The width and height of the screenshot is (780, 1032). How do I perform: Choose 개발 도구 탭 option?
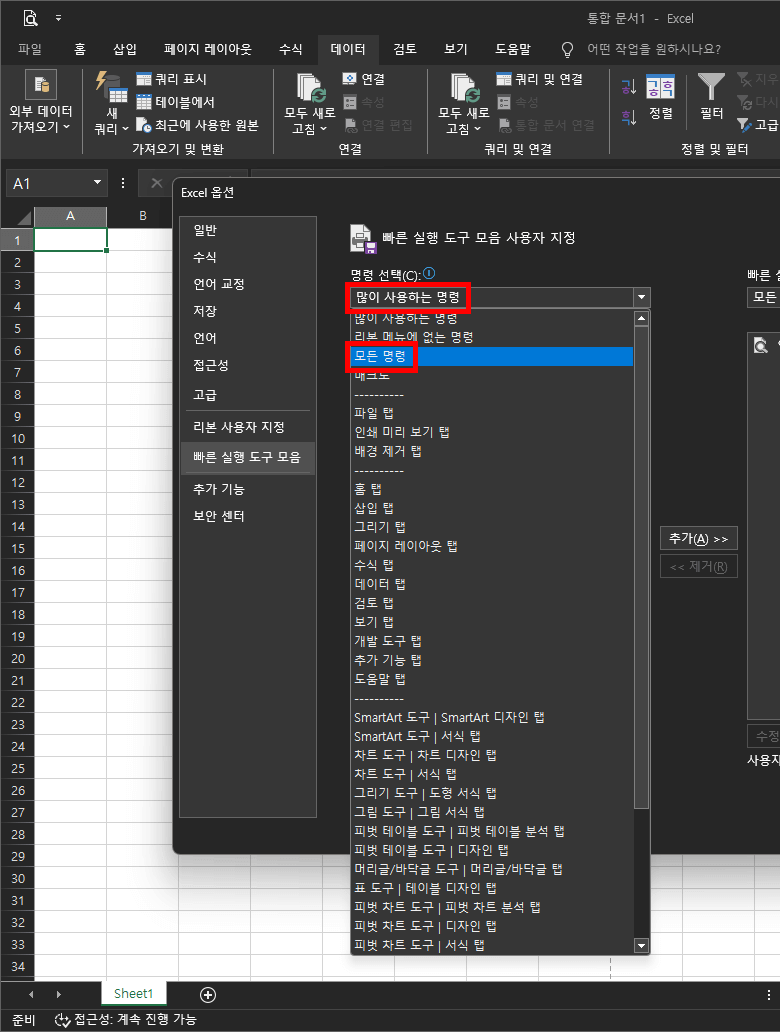pos(492,641)
